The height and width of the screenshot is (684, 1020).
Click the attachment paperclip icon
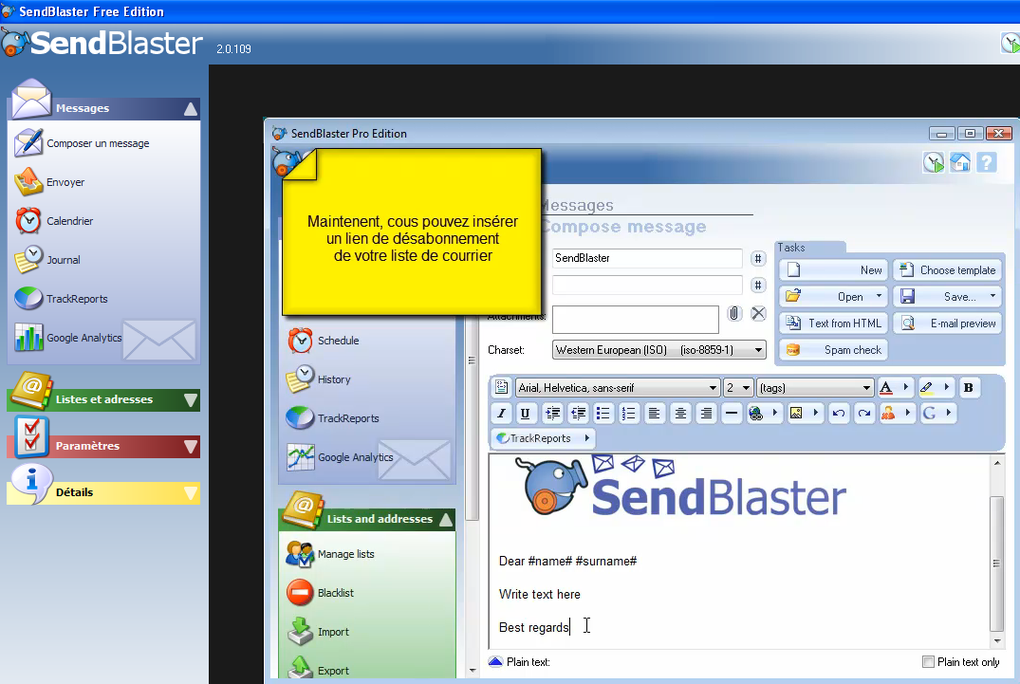[734, 314]
